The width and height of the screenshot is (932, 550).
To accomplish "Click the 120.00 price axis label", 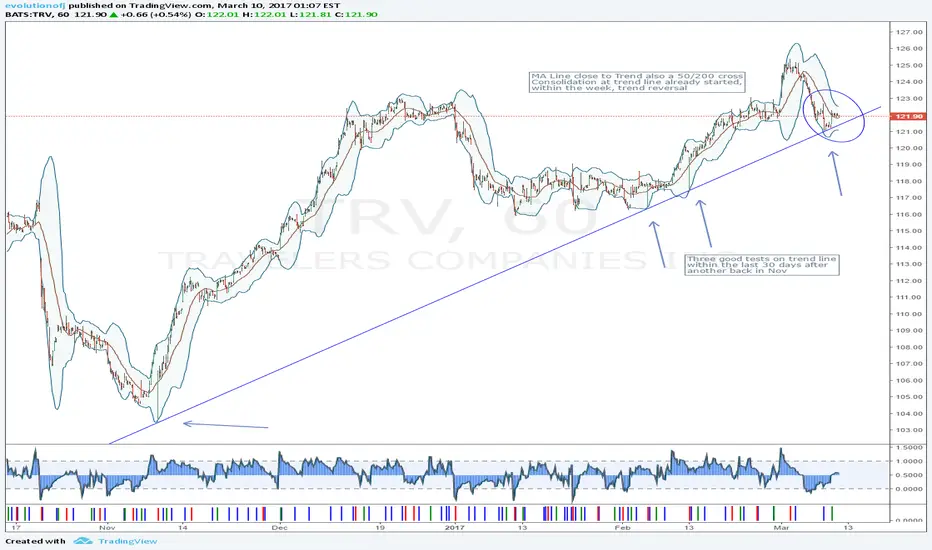I will point(909,148).
